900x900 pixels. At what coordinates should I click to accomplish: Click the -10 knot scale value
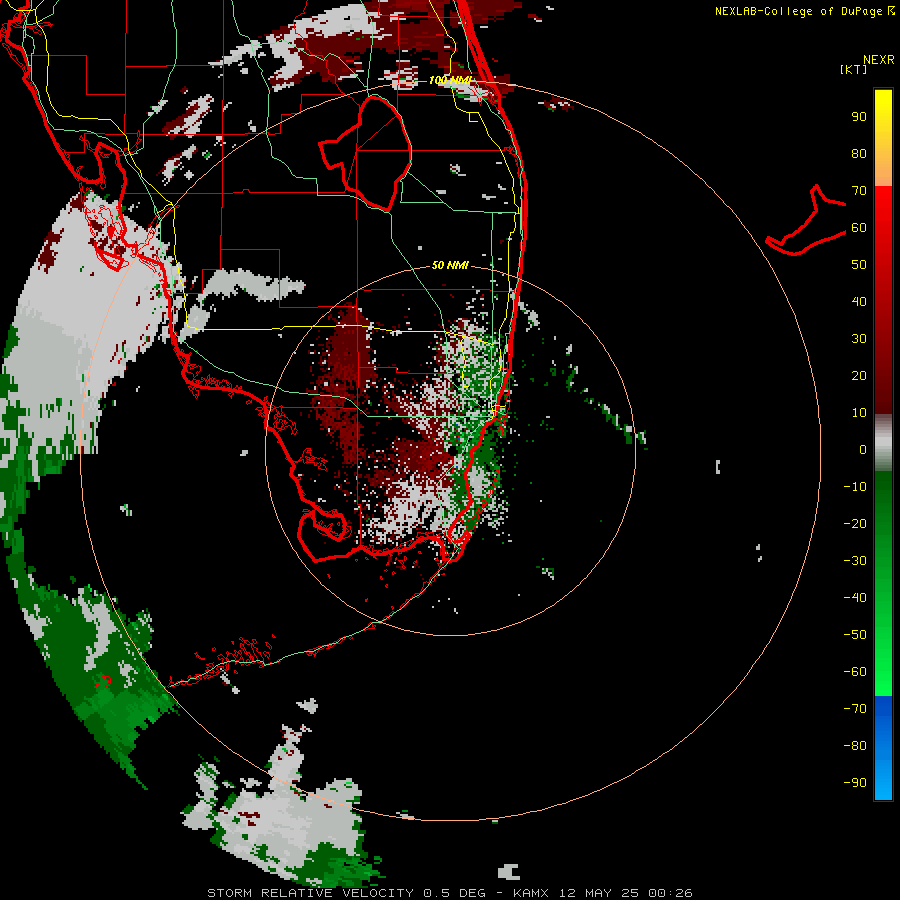[x=855, y=487]
